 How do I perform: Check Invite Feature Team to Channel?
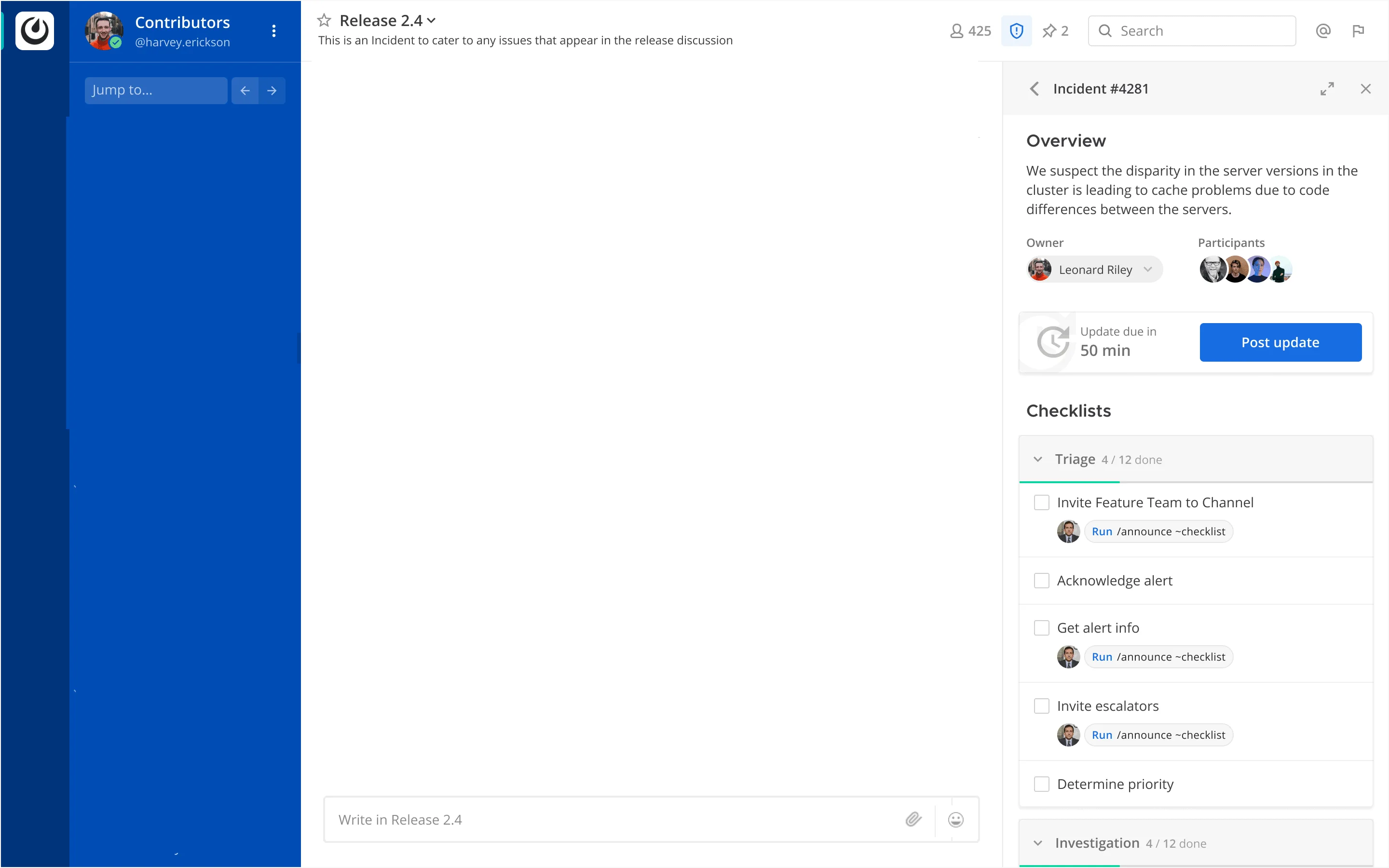coord(1042,503)
